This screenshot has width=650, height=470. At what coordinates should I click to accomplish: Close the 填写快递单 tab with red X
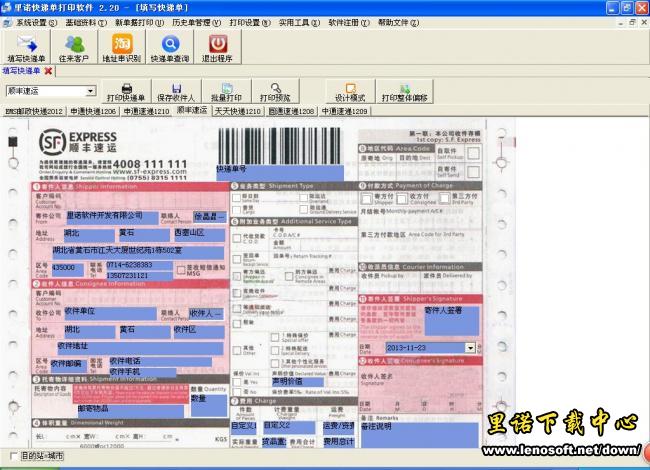pyautogui.click(x=48, y=71)
